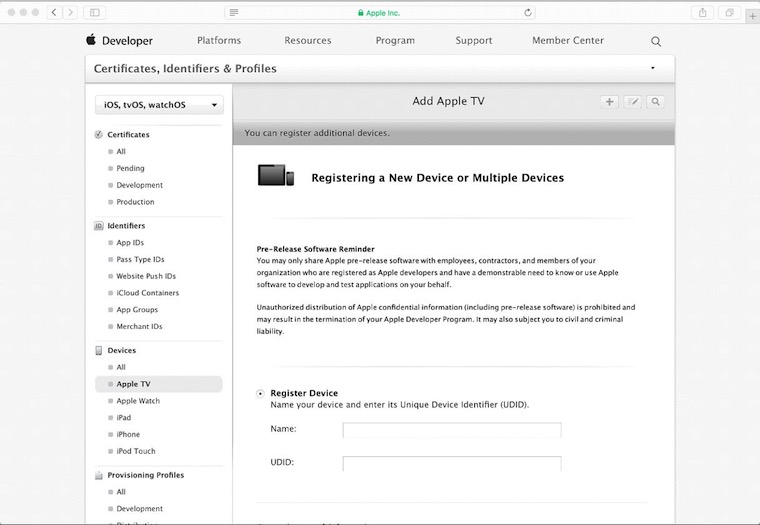Open the Reader view icon in address bar
The image size is (760, 525).
(234, 13)
